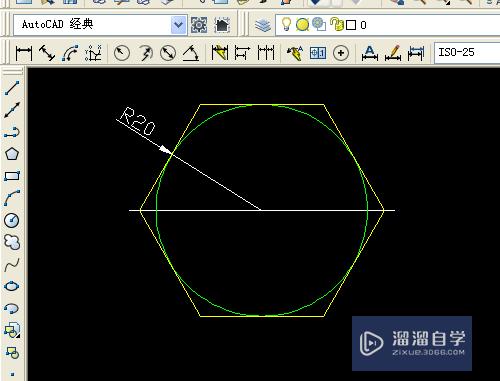Select the Rectangle tool
This screenshot has height=381, width=500.
pos(12,176)
